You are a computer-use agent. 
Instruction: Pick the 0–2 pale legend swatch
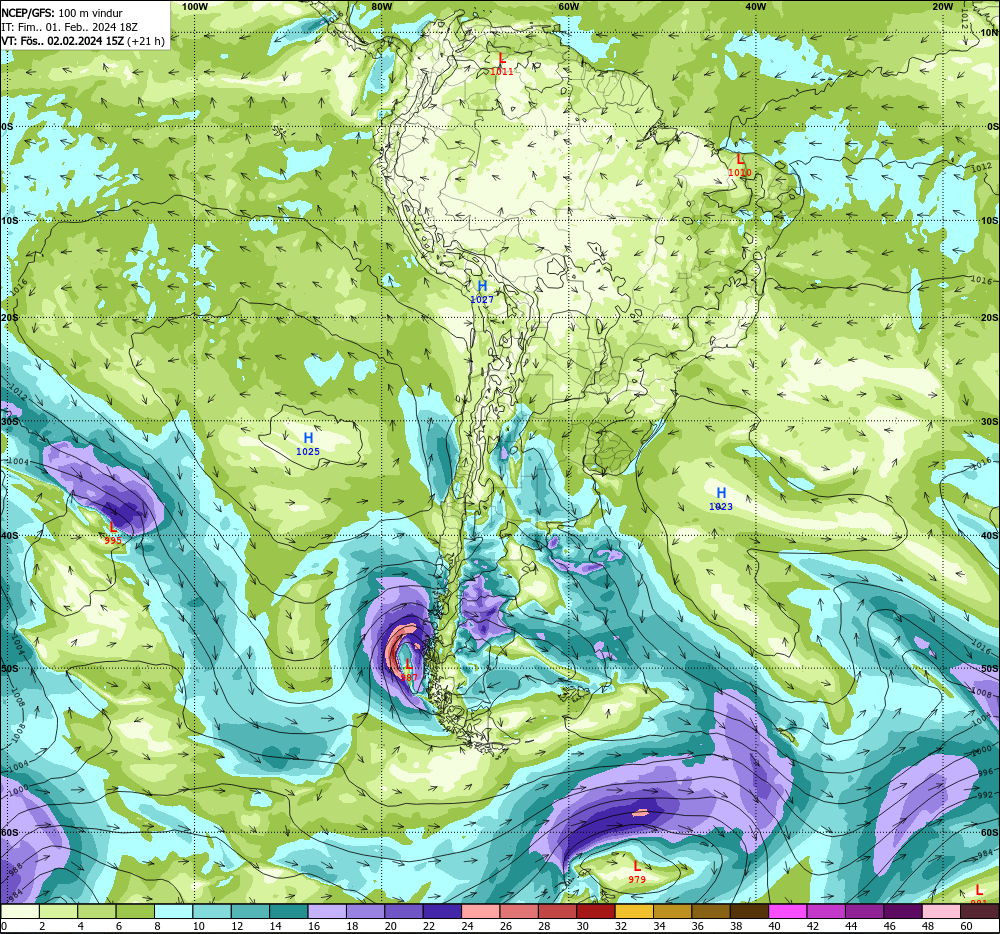20,911
